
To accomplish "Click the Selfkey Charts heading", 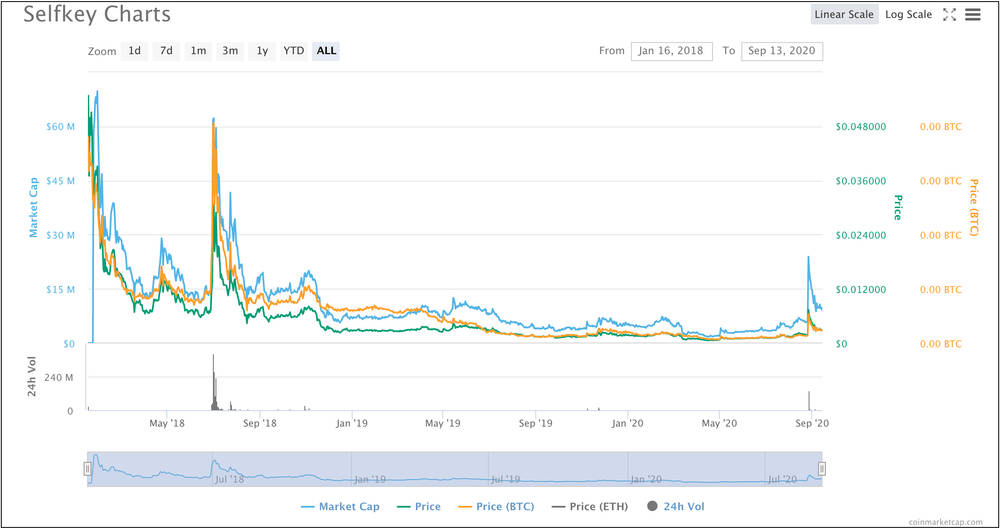I will pos(97,14).
